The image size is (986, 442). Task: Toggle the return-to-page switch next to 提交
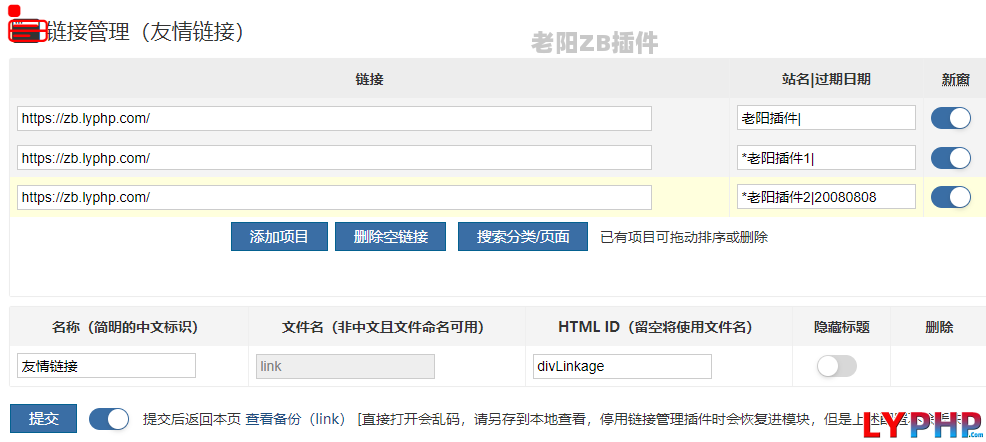(x=109, y=419)
